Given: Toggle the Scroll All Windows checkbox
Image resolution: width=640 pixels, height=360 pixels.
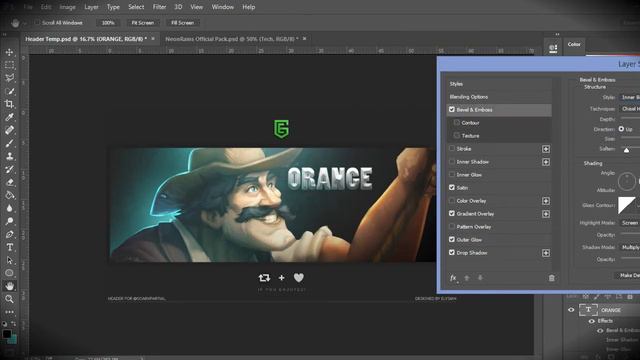Looking at the screenshot, I should pos(38,23).
